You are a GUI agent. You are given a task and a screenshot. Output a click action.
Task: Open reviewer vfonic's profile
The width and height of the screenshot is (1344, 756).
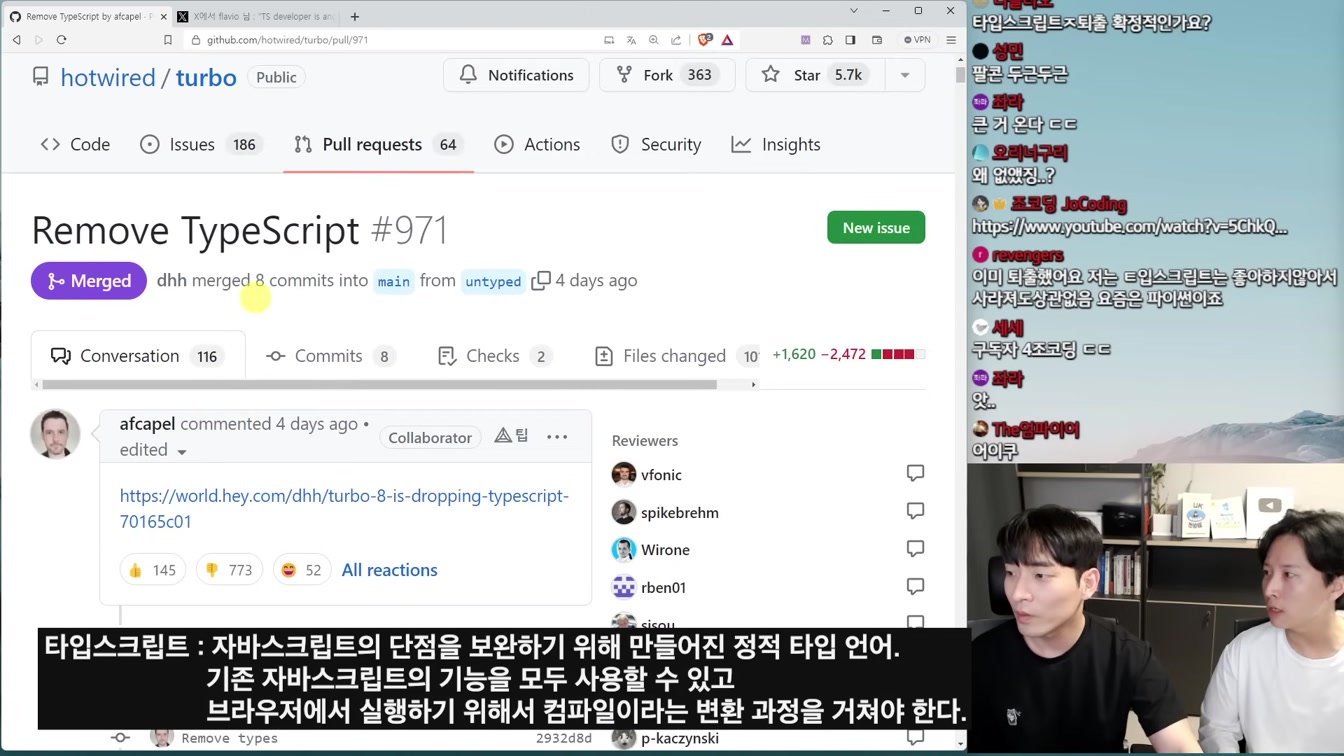[x=661, y=475]
